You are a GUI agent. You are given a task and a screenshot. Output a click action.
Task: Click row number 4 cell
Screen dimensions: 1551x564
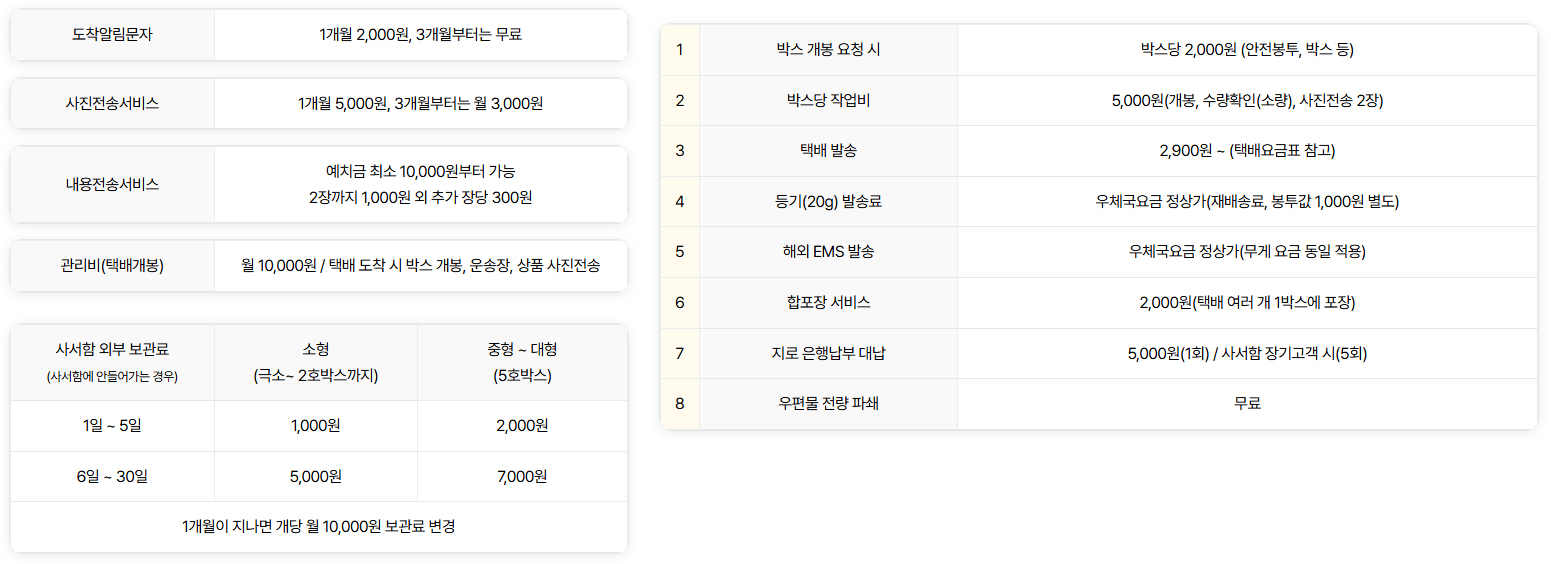[x=680, y=201]
